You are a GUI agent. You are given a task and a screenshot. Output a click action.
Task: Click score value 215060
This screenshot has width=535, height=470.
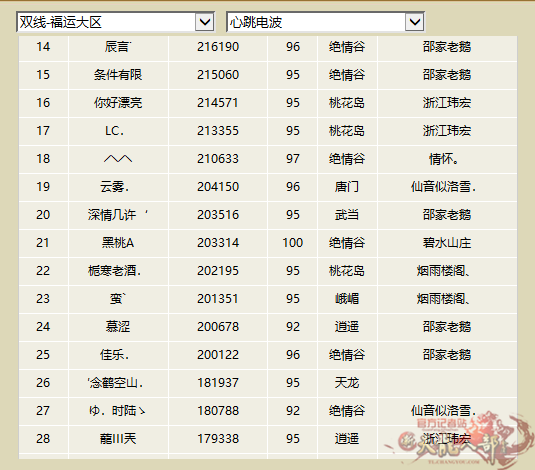click(x=218, y=75)
